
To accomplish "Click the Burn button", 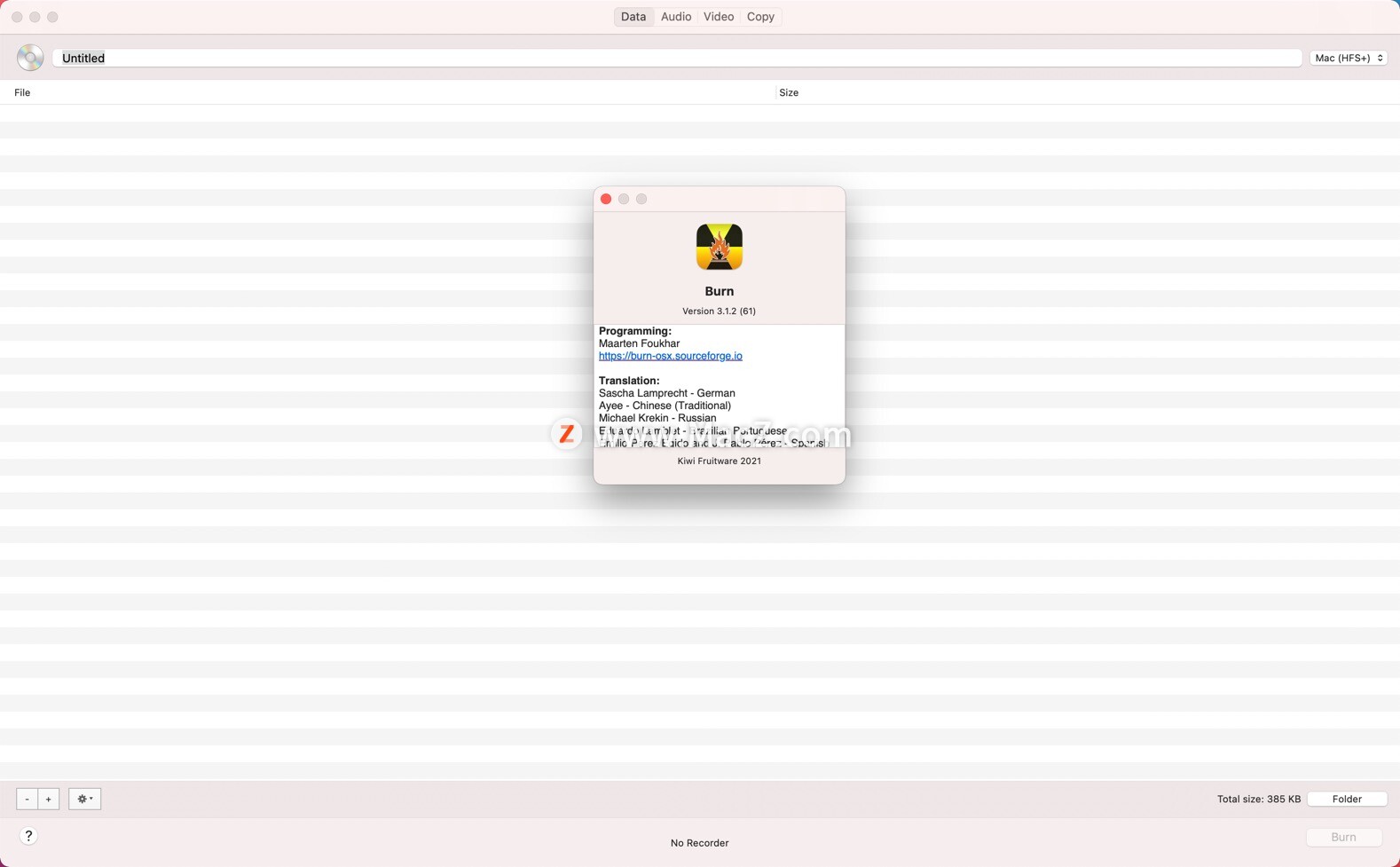I will [1343, 837].
